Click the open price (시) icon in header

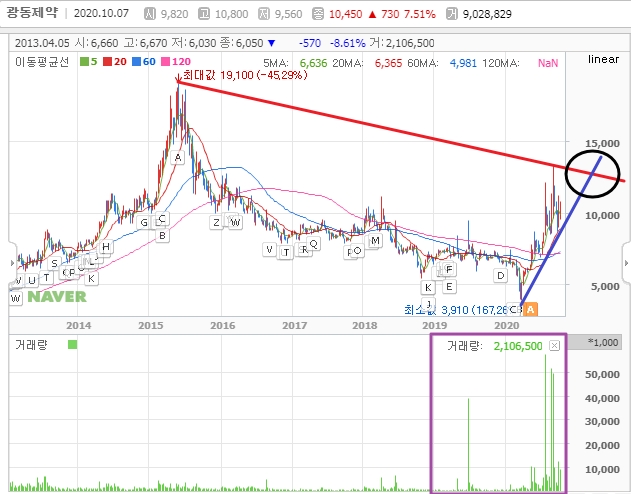(x=150, y=14)
